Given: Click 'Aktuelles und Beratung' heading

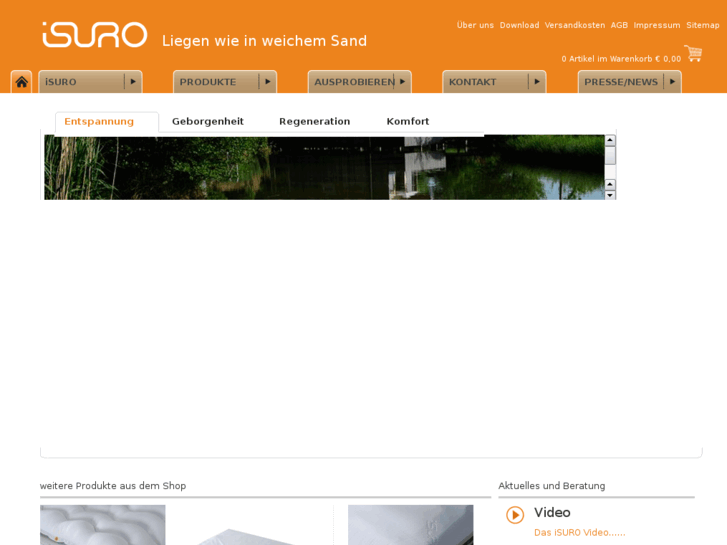Looking at the screenshot, I should tap(551, 486).
